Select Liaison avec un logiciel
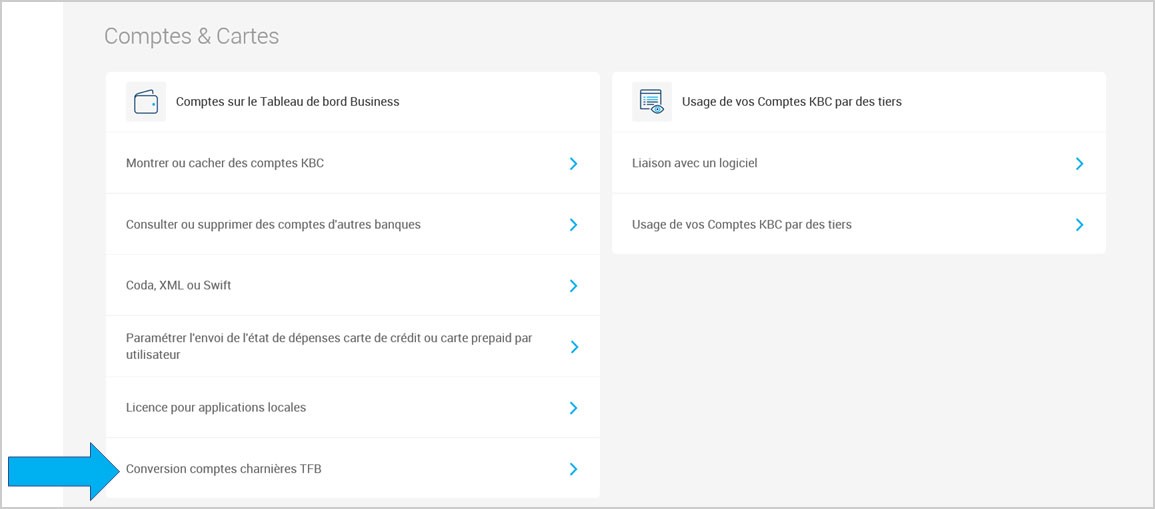1155x509 pixels. pos(695,163)
